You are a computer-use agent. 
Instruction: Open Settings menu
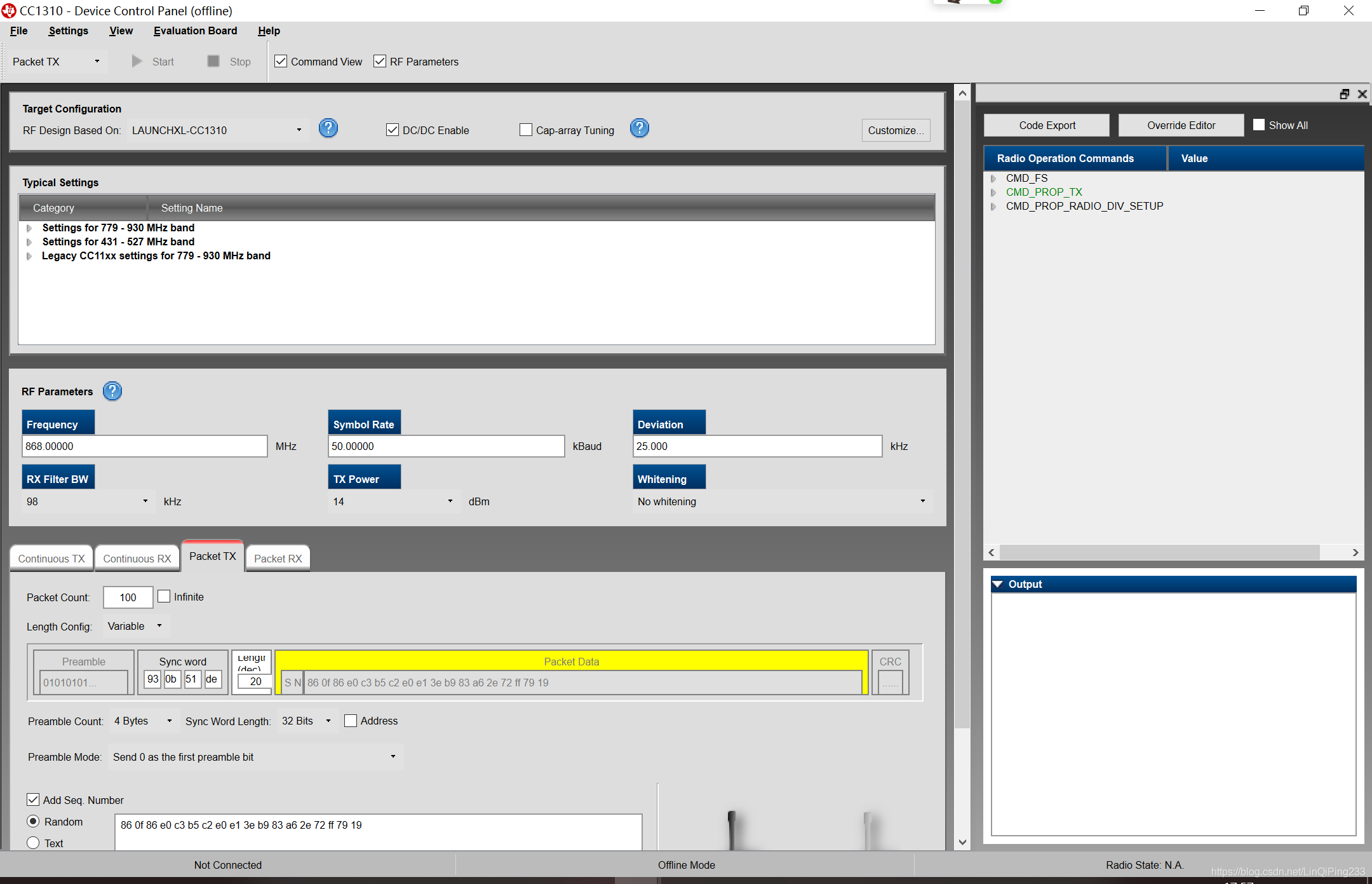pos(67,30)
